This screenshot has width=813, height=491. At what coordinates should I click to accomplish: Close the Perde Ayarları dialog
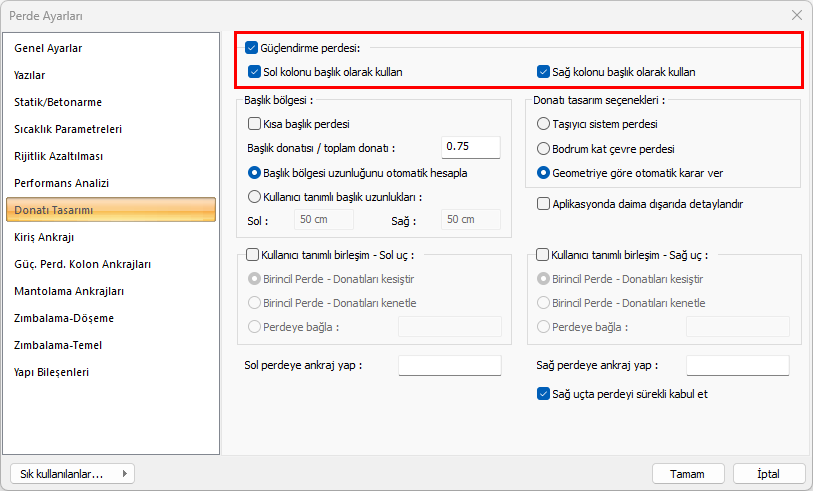coord(797,15)
